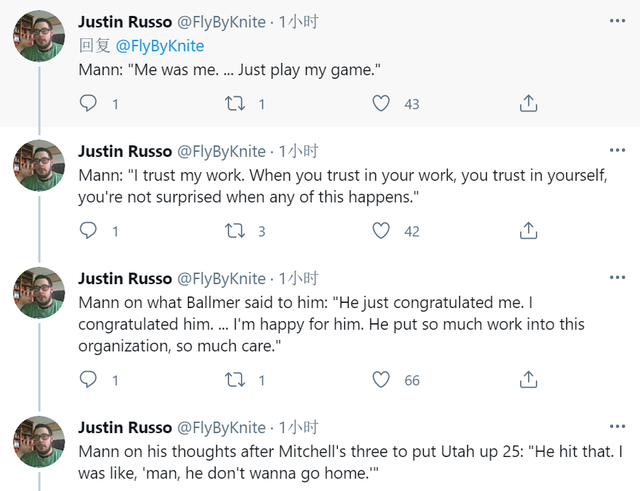Open more options on the Ballmer tweet
The width and height of the screenshot is (640, 491).
pos(619,277)
